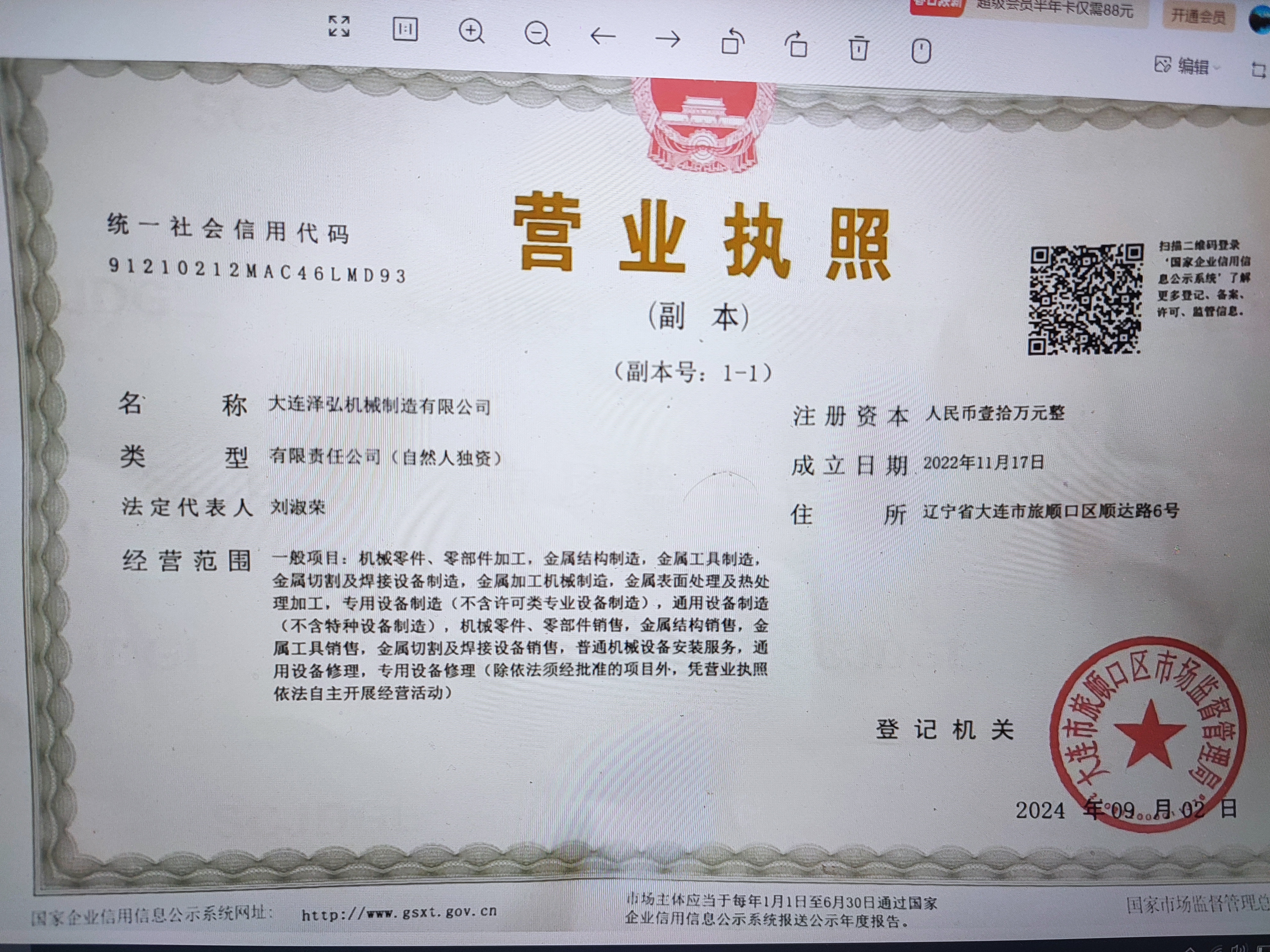
Task: Click establishment date 2022年11月17日
Action: [x=984, y=463]
